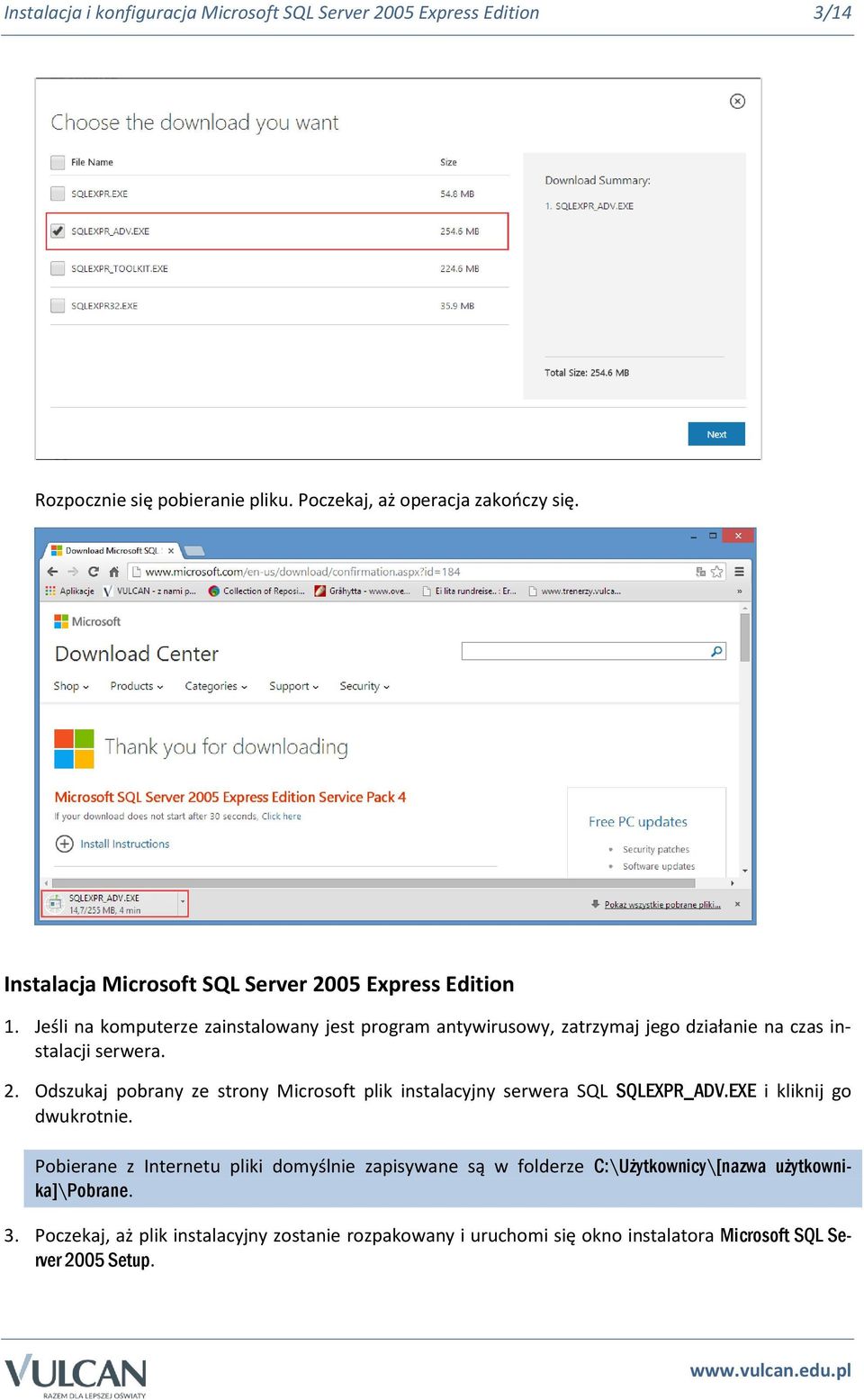Select the SQLEXPR_ADV.EXE file name text
The width and height of the screenshot is (864, 1400).
[110, 231]
